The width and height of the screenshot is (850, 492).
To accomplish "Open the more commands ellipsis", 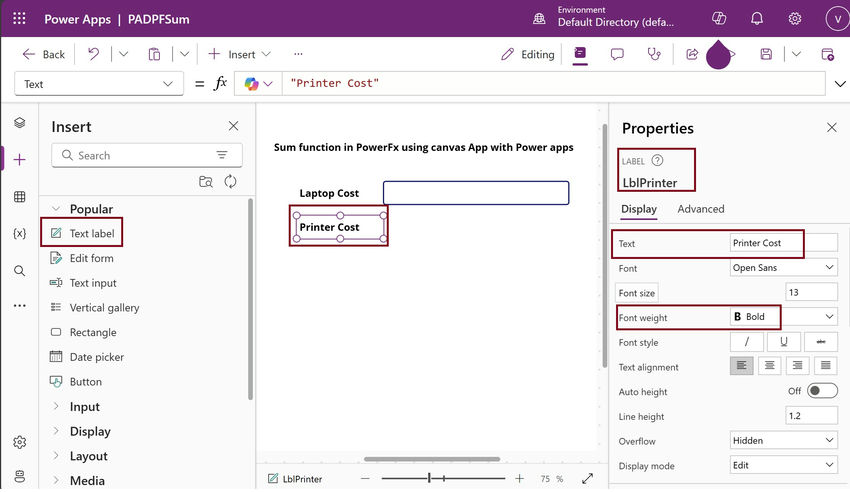I will pos(298,54).
